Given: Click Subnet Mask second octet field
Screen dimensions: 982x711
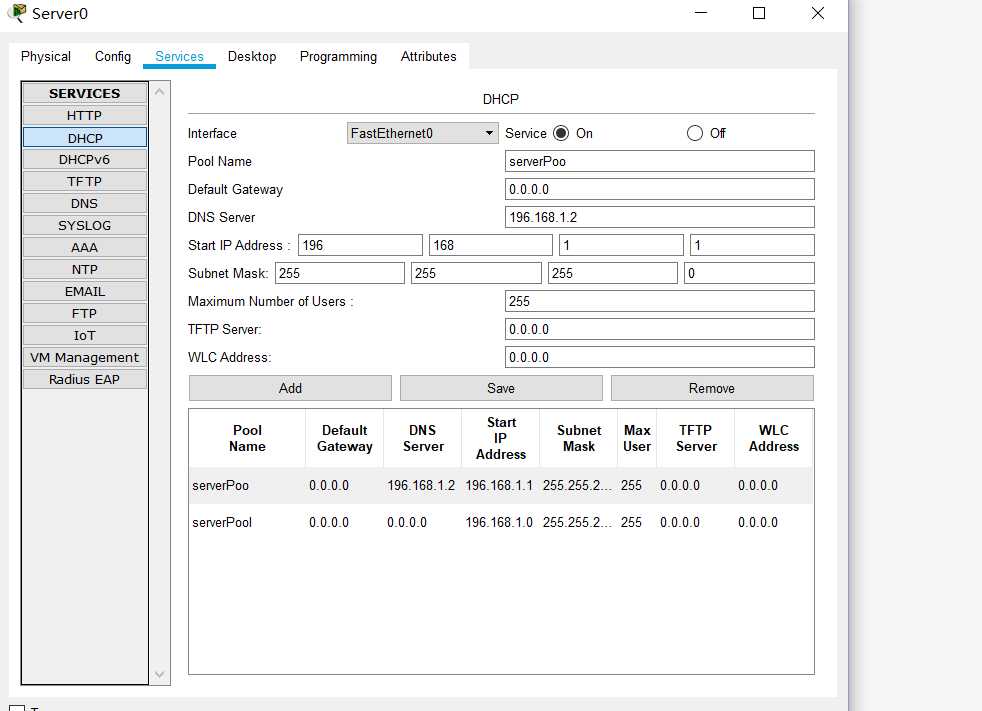Looking at the screenshot, I should [476, 273].
